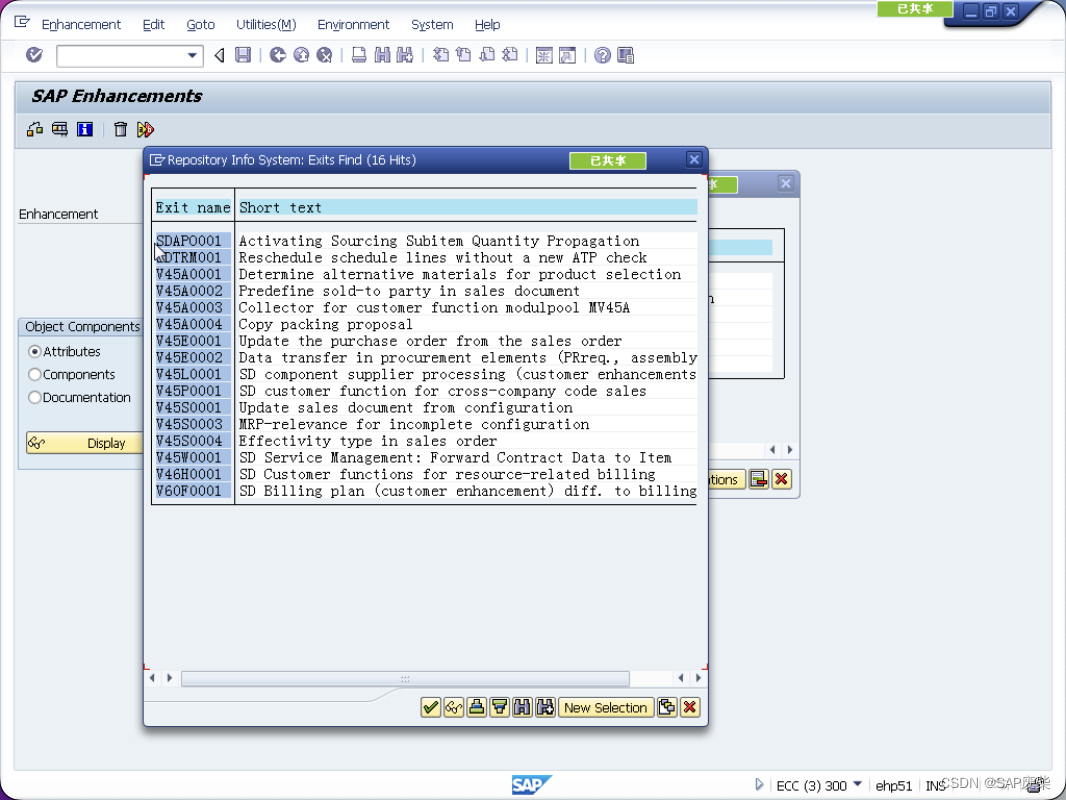Click the copy windows icon beside New Selection
The width and height of the screenshot is (1066, 800).
click(x=667, y=708)
